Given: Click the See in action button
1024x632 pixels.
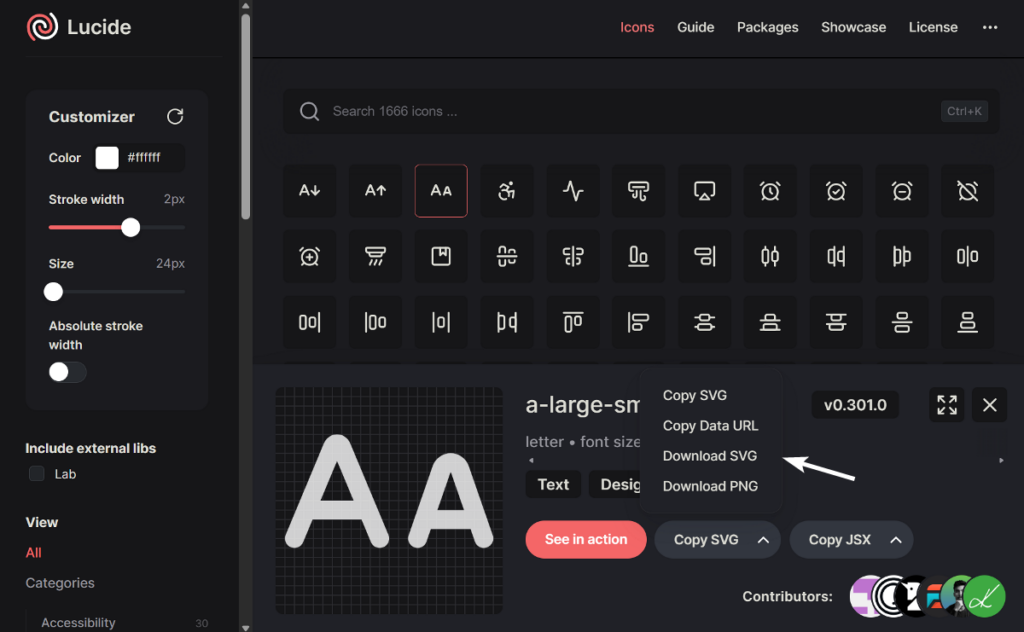Looking at the screenshot, I should [585, 539].
